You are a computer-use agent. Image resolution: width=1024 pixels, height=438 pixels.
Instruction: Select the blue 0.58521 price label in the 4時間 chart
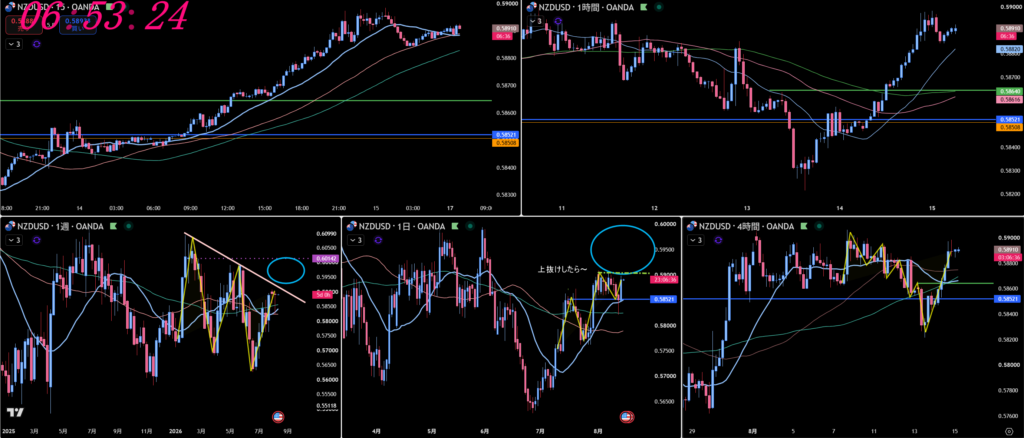click(1008, 298)
